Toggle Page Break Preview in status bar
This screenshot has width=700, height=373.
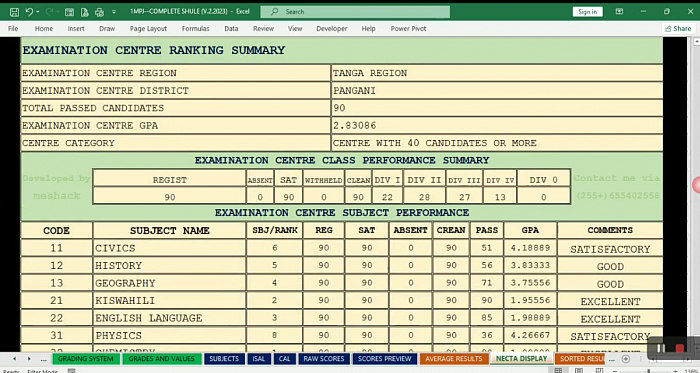coord(599,370)
